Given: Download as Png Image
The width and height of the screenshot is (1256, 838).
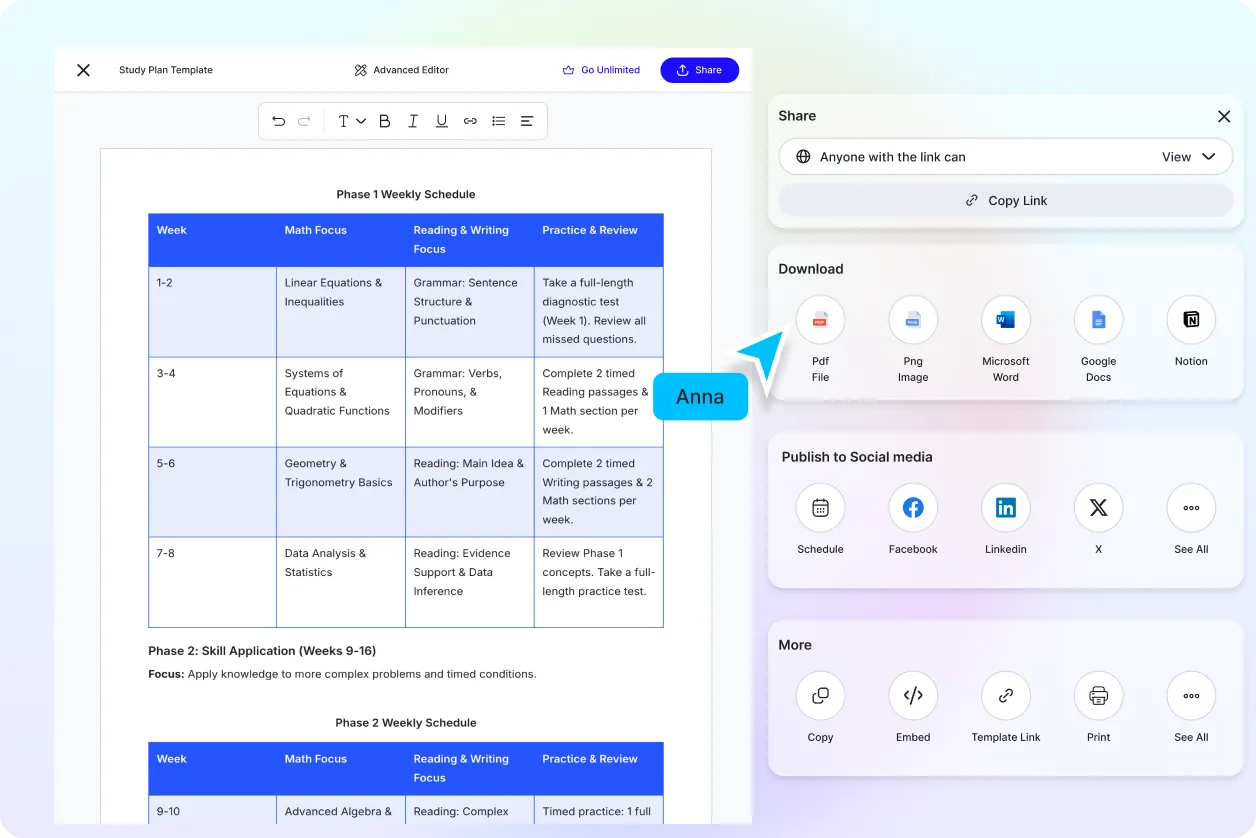Looking at the screenshot, I should coord(913,320).
